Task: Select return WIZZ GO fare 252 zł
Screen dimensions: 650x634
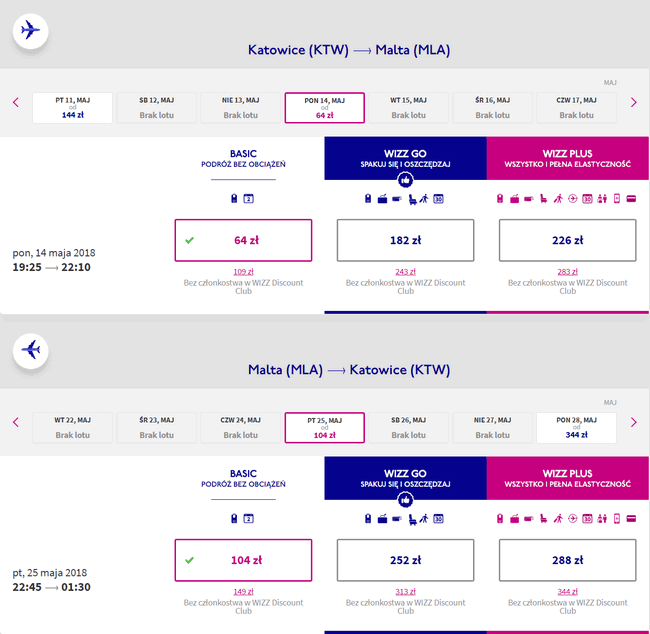Action: pyautogui.click(x=405, y=560)
